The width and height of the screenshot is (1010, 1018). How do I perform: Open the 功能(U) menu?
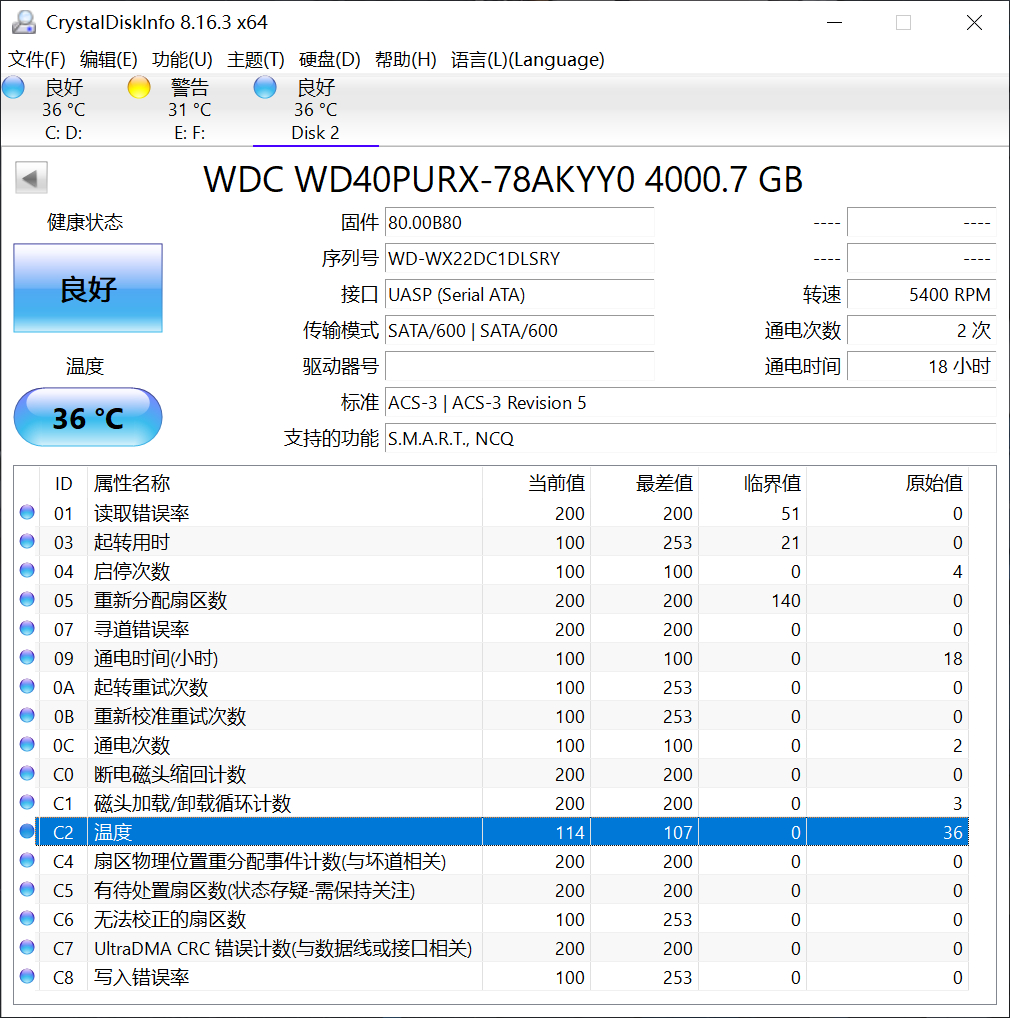click(182, 60)
